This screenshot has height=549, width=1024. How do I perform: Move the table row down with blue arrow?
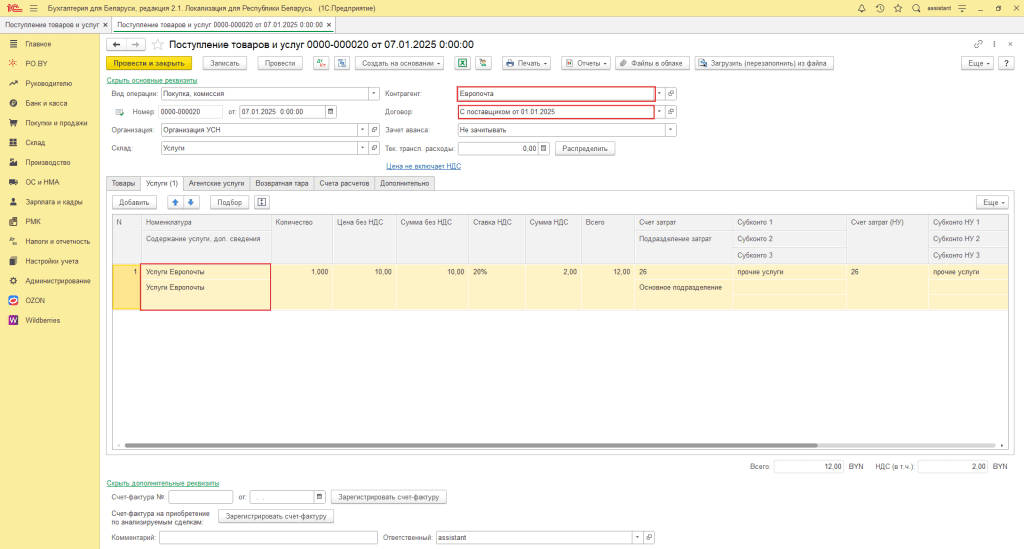pos(191,202)
